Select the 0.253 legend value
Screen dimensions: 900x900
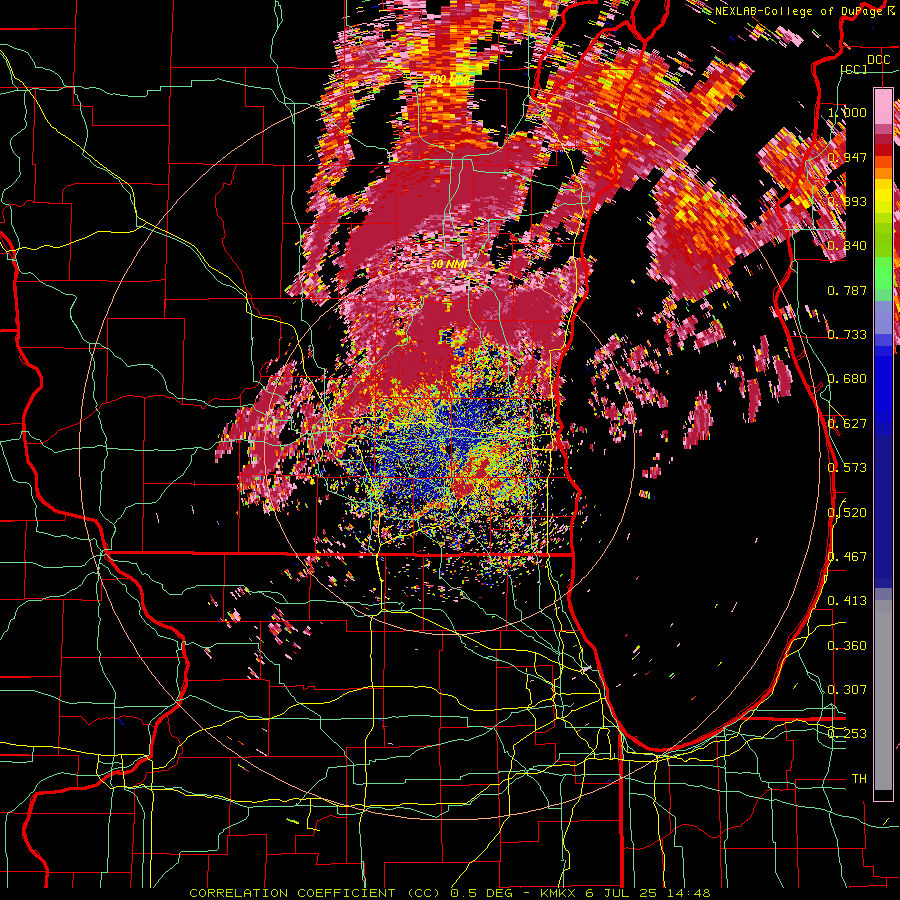pyautogui.click(x=847, y=733)
